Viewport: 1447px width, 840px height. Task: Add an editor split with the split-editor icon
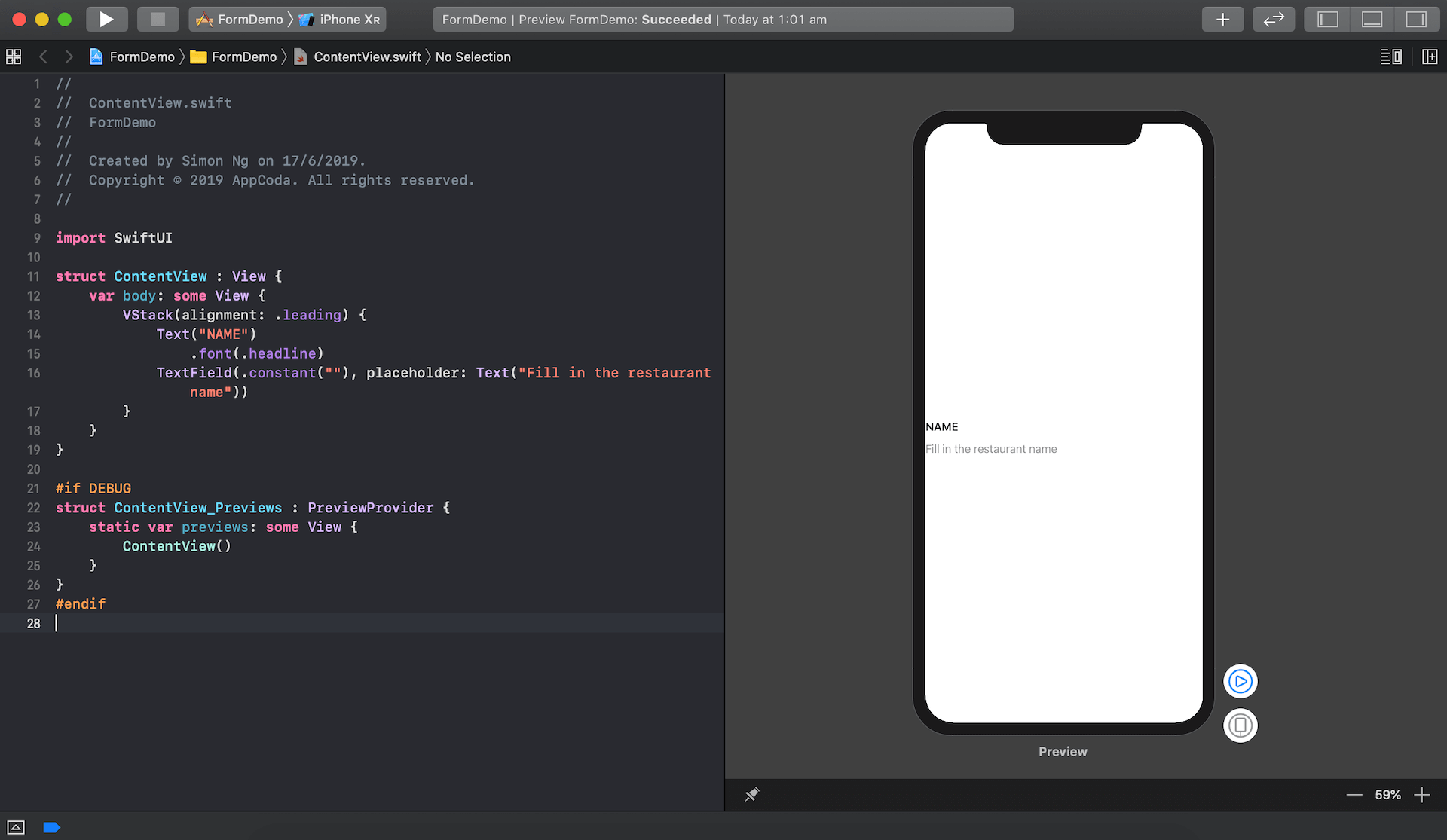tap(1430, 56)
